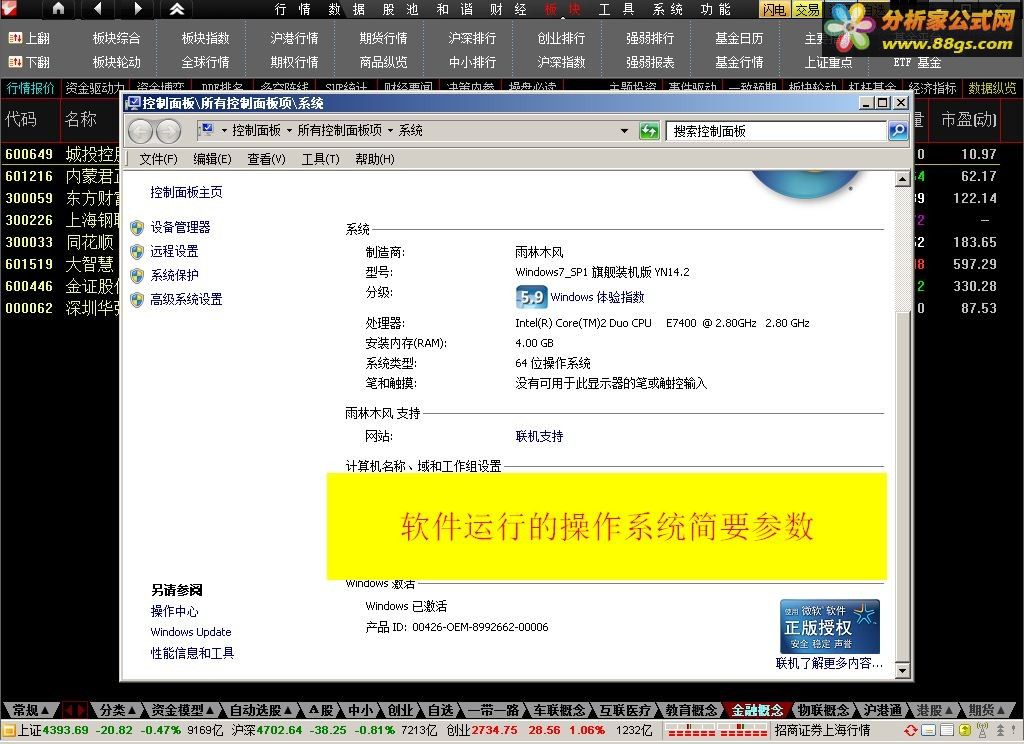Screen dimensions: 1024x744
Task: Open the 行情 top menu of the stock app
Action: tap(292, 9)
